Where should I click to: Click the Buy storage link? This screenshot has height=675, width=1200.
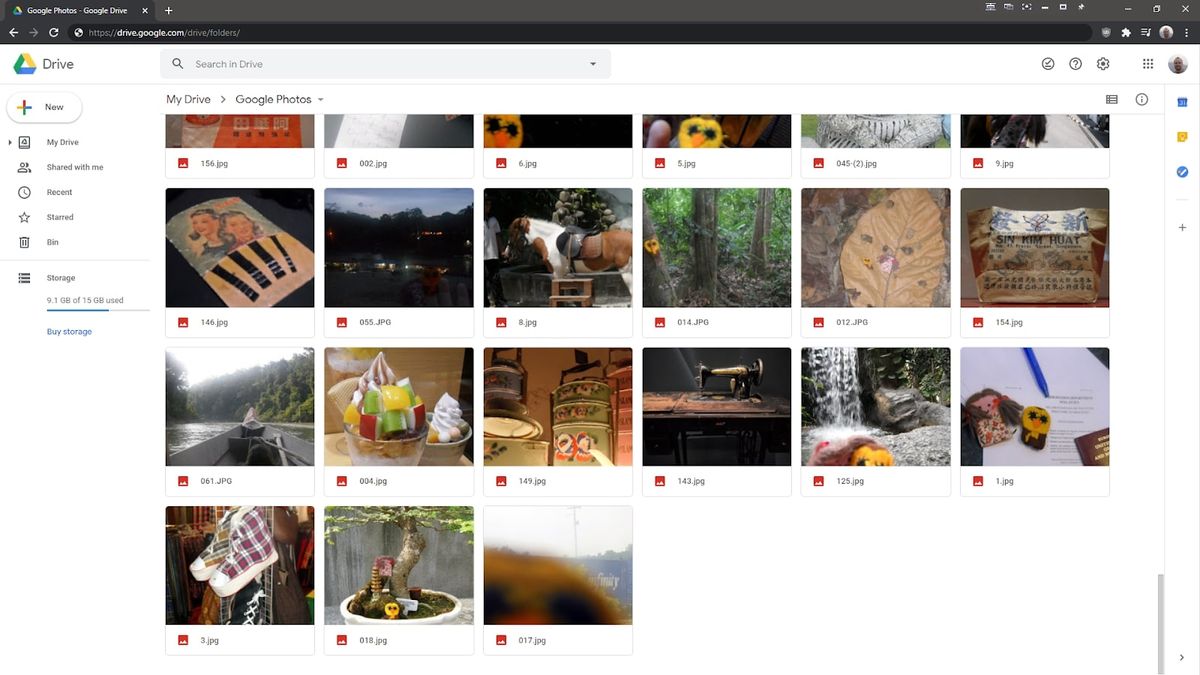[68, 331]
